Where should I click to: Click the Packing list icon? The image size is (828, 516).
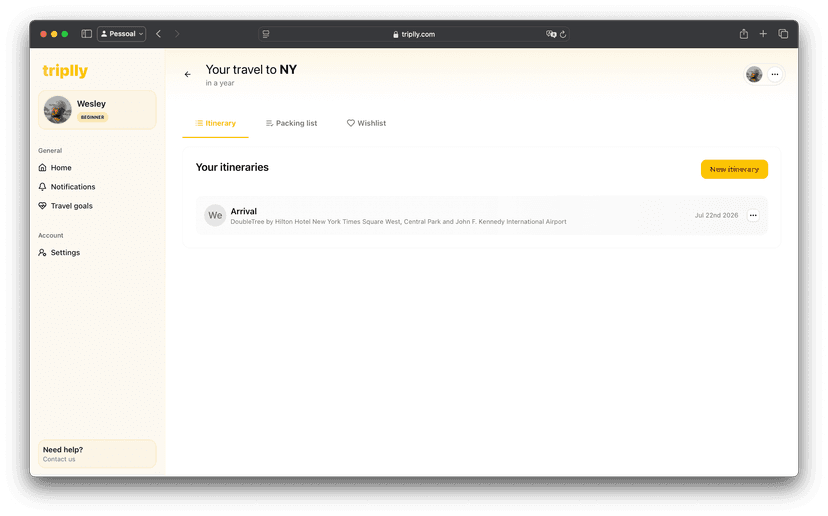(x=269, y=123)
